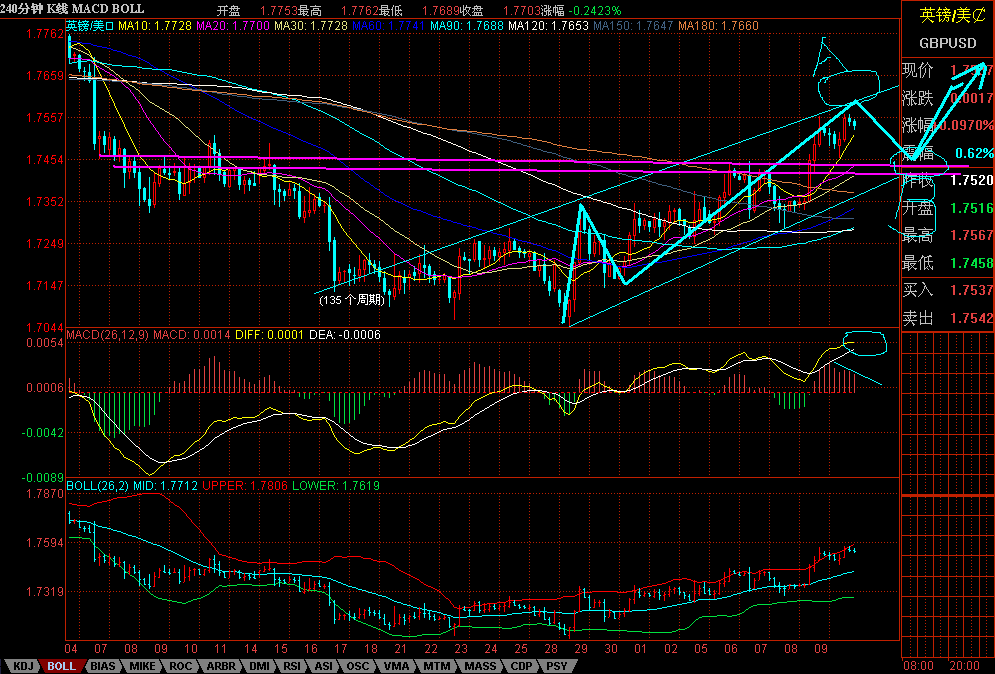Click the 1.7319 BOLL axis label
Image resolution: width=995 pixels, height=674 pixels.
pyautogui.click(x=45, y=591)
